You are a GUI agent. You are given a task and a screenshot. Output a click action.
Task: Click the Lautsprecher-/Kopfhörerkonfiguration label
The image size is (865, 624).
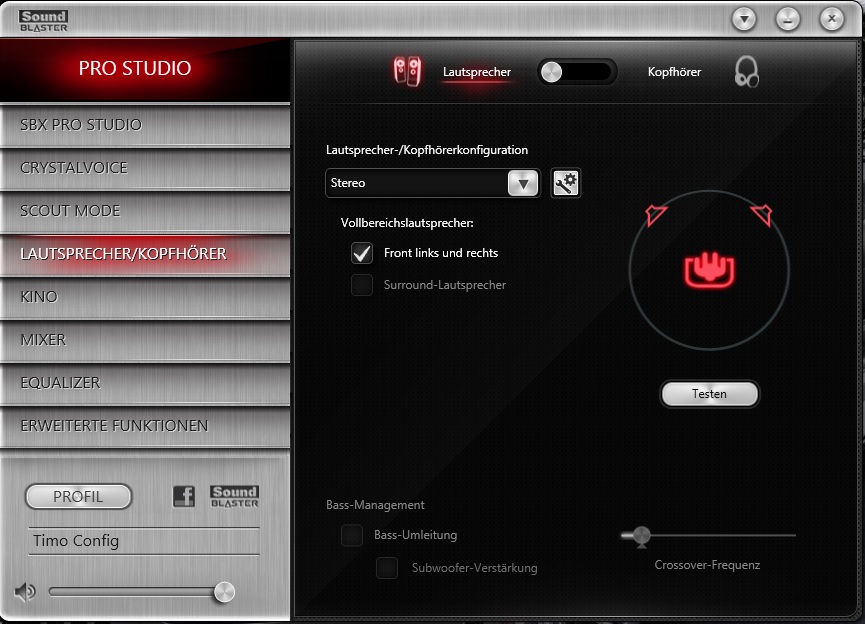click(427, 150)
